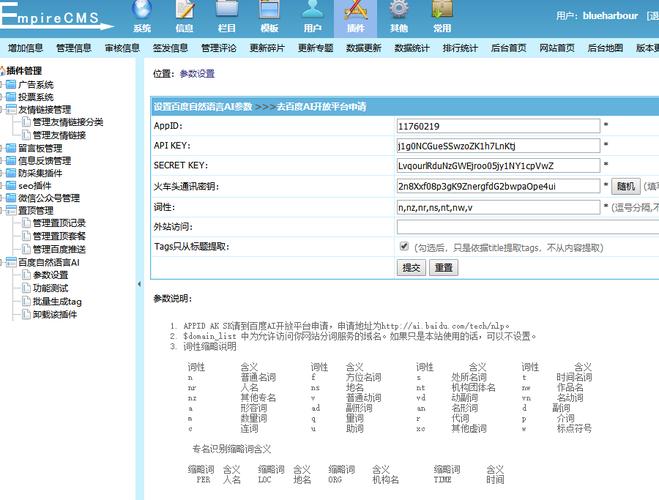Image resolution: width=659 pixels, height=500 pixels.
Task: Open the 其他 gear icon in top navigation
Action: point(399,9)
